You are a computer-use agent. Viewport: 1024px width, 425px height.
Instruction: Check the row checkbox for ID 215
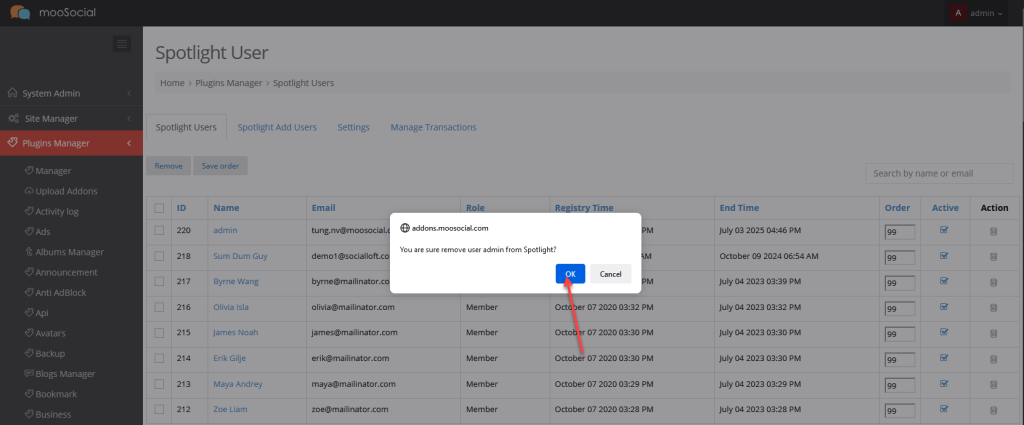[x=159, y=332]
